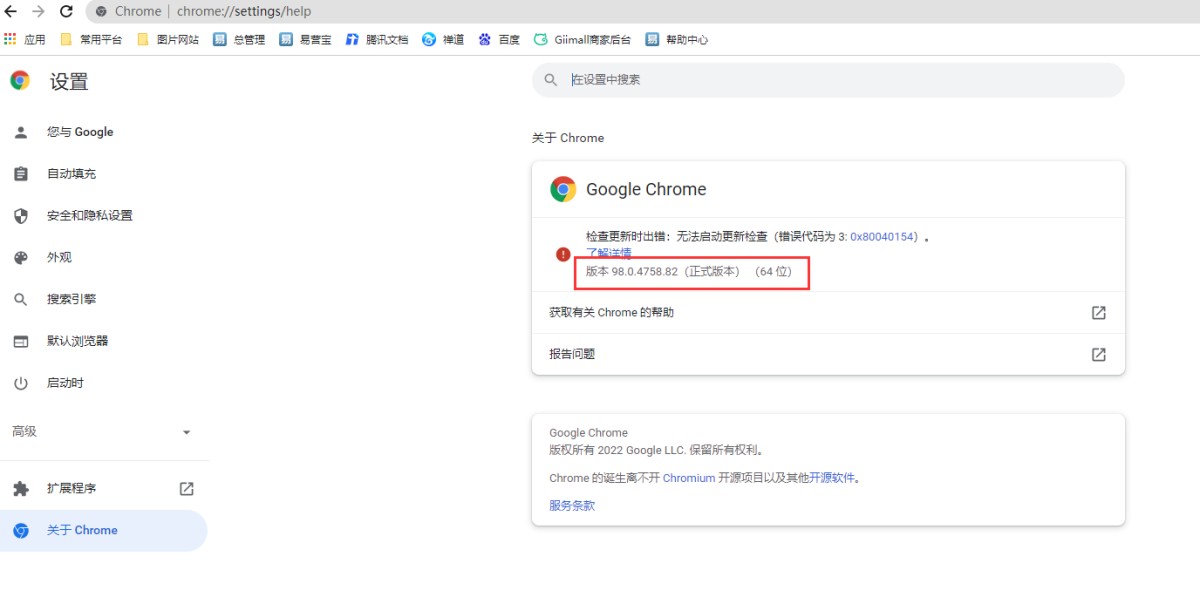Click external-link icon on Chrome help row

(x=1098, y=313)
